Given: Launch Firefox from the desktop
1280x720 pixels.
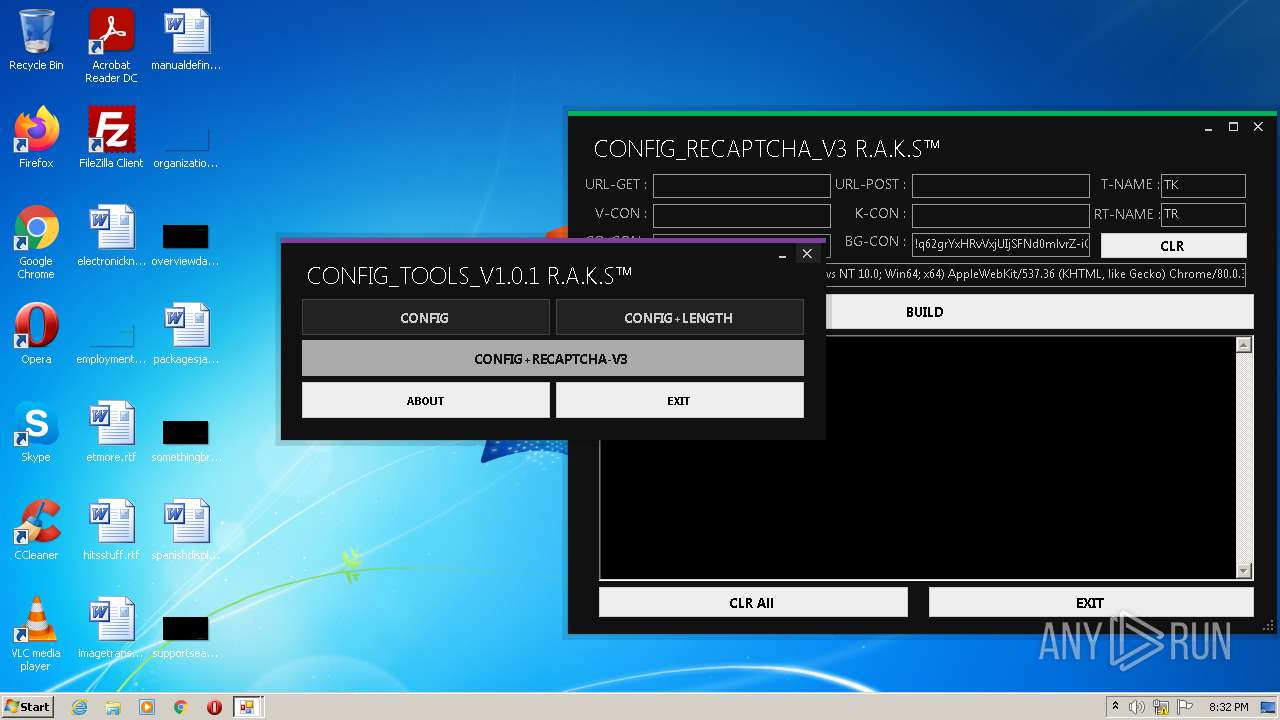Looking at the screenshot, I should pos(36,138).
